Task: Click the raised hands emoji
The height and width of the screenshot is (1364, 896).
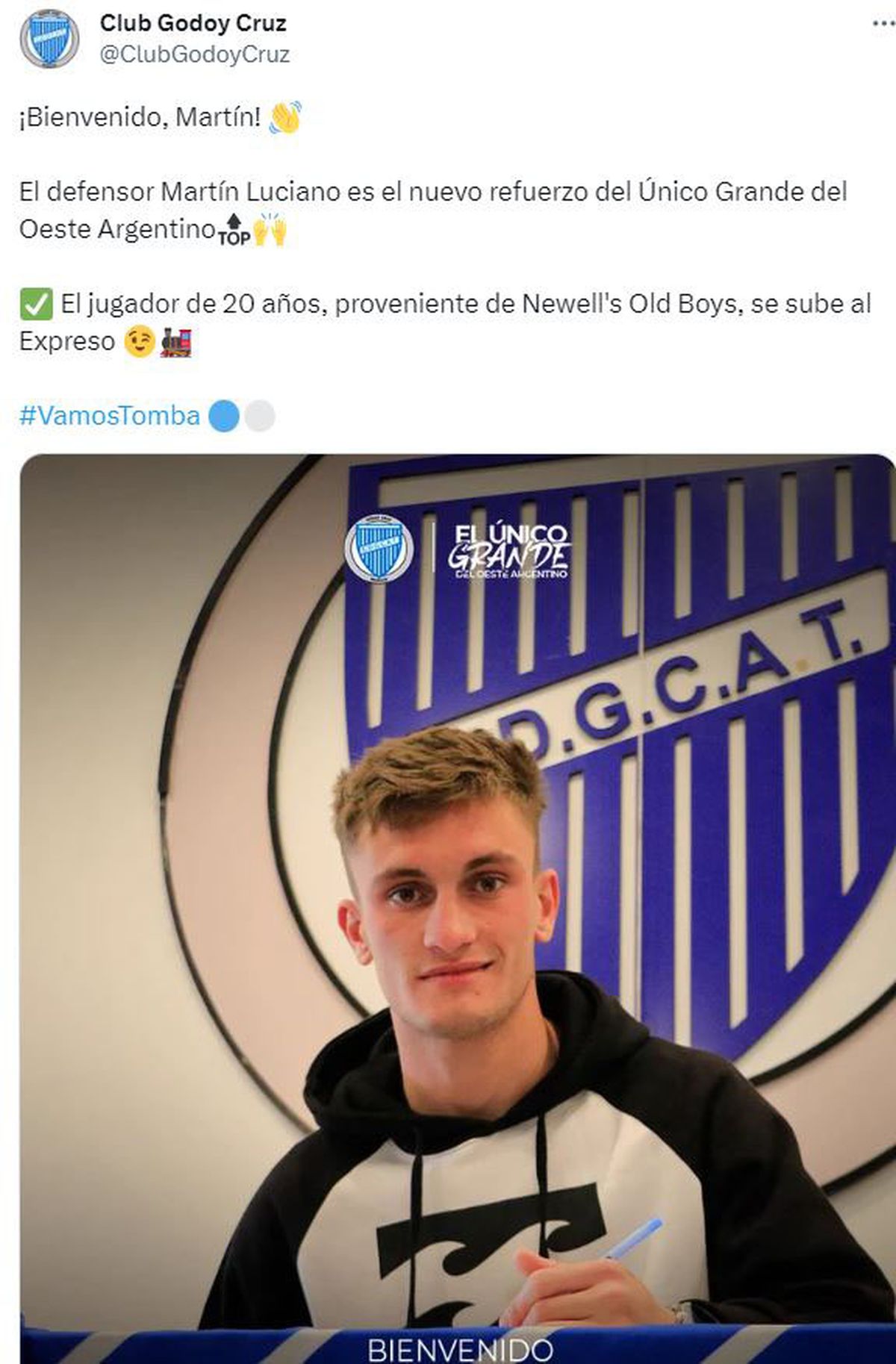Action: 270,230
